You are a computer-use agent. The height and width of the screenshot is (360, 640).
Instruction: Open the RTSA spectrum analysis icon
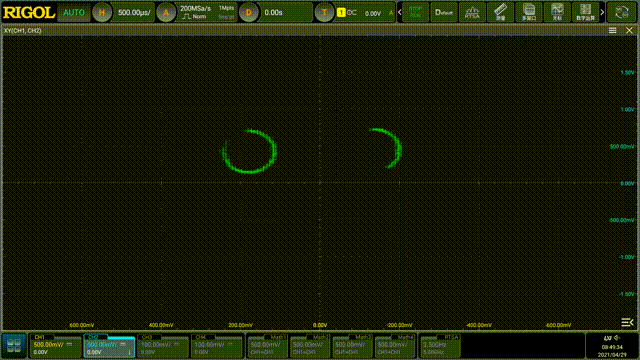472,12
